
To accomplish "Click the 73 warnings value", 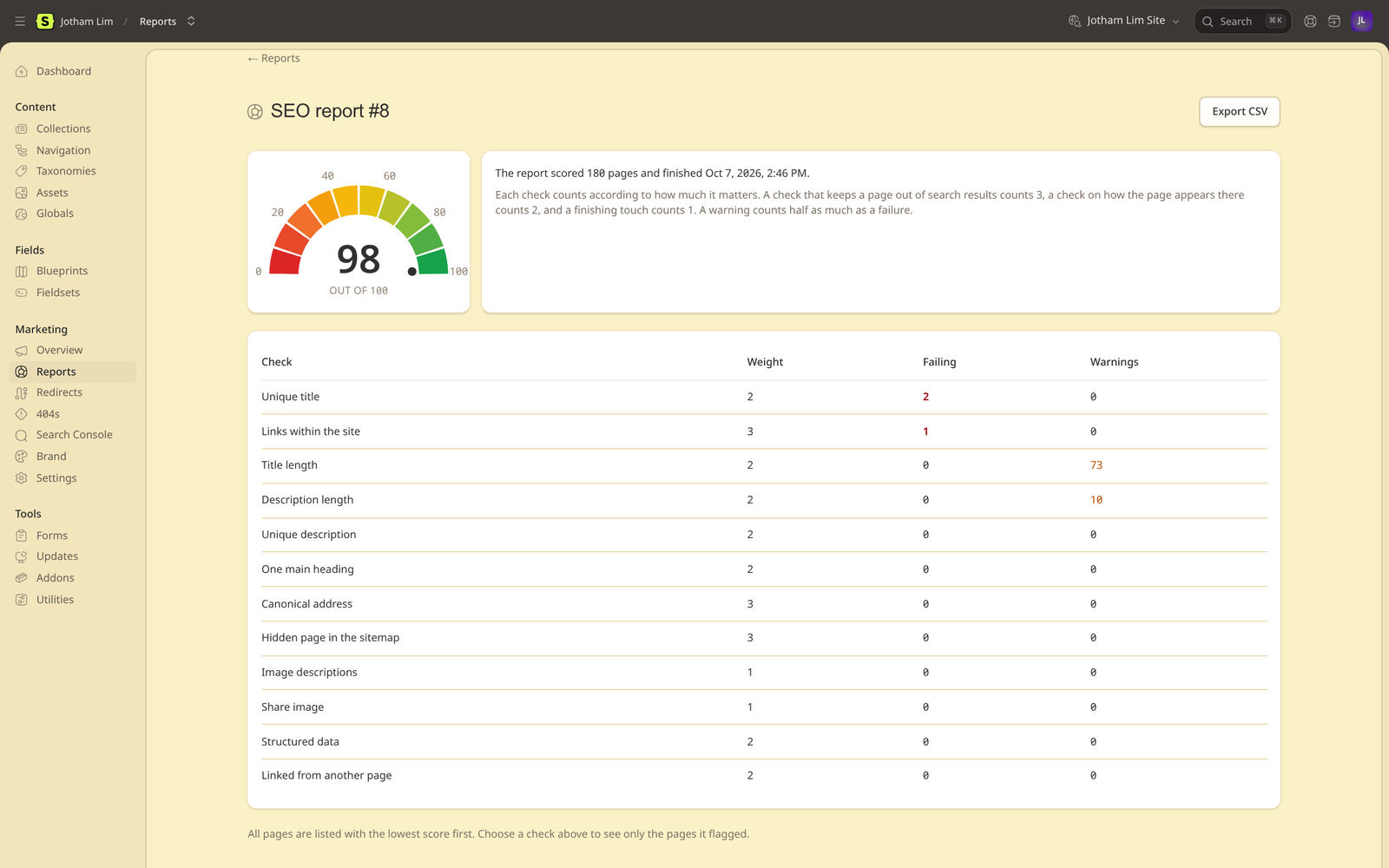I will tap(1096, 465).
